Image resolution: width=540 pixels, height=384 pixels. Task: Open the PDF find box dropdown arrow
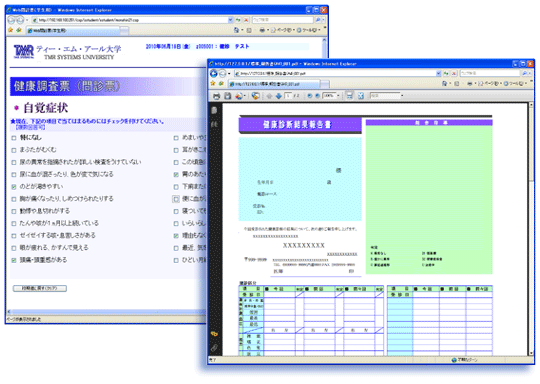click(402, 96)
